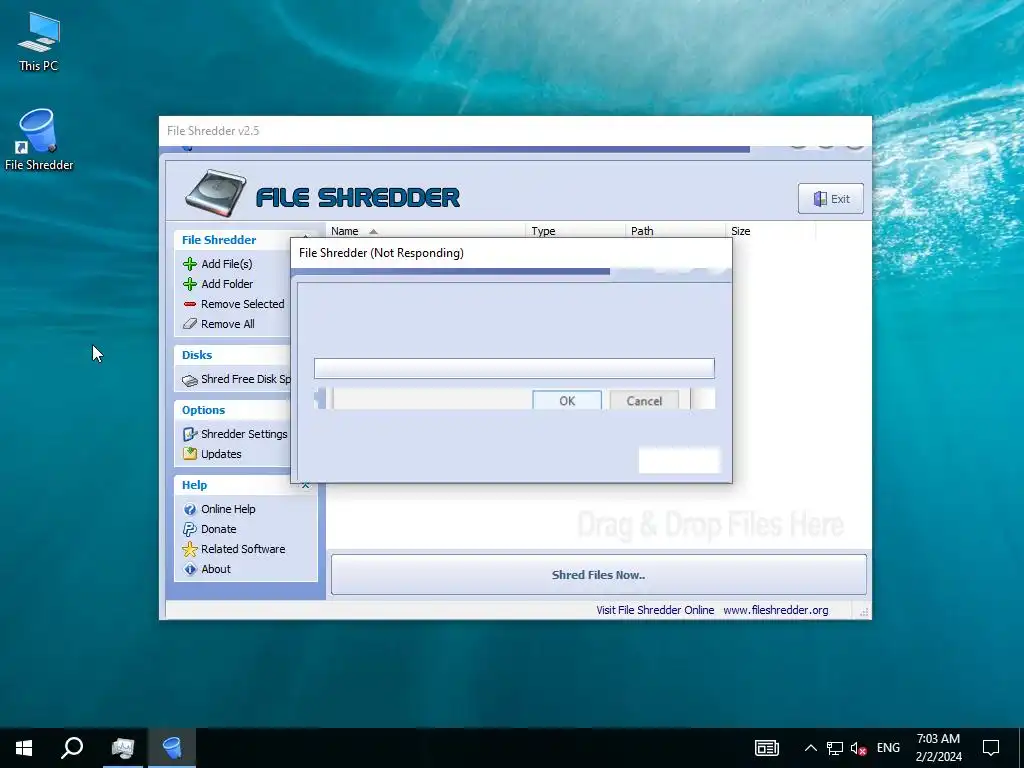Click the Disks sidebar section header
Viewport: 1024px width, 768px height.
(197, 355)
